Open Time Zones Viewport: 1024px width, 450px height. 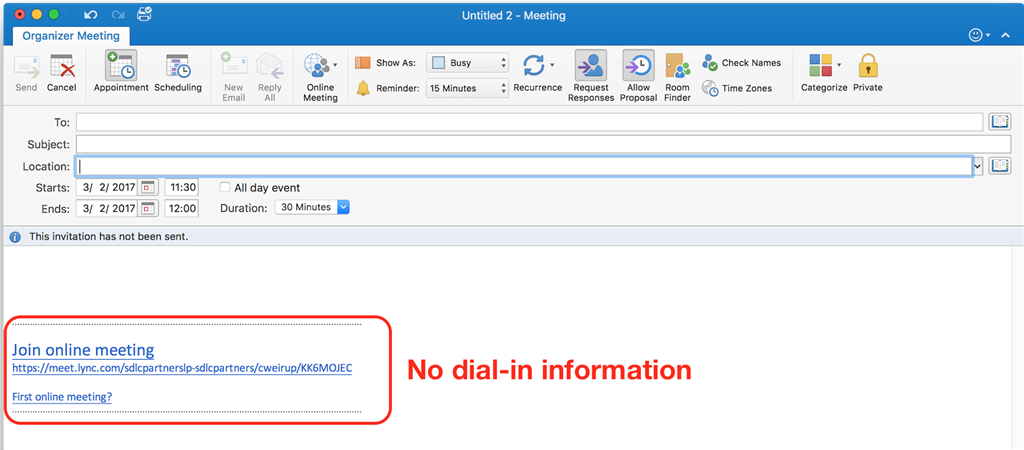click(737, 88)
